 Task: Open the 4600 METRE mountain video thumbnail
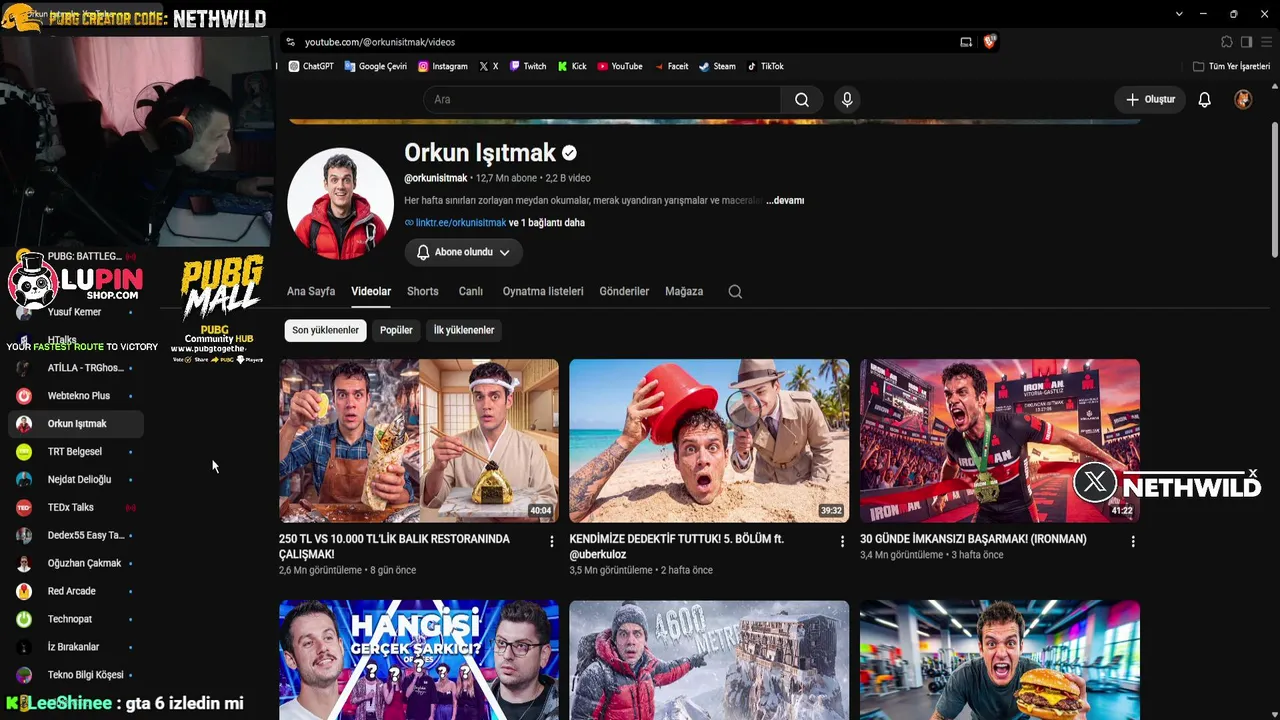pyautogui.click(x=709, y=660)
